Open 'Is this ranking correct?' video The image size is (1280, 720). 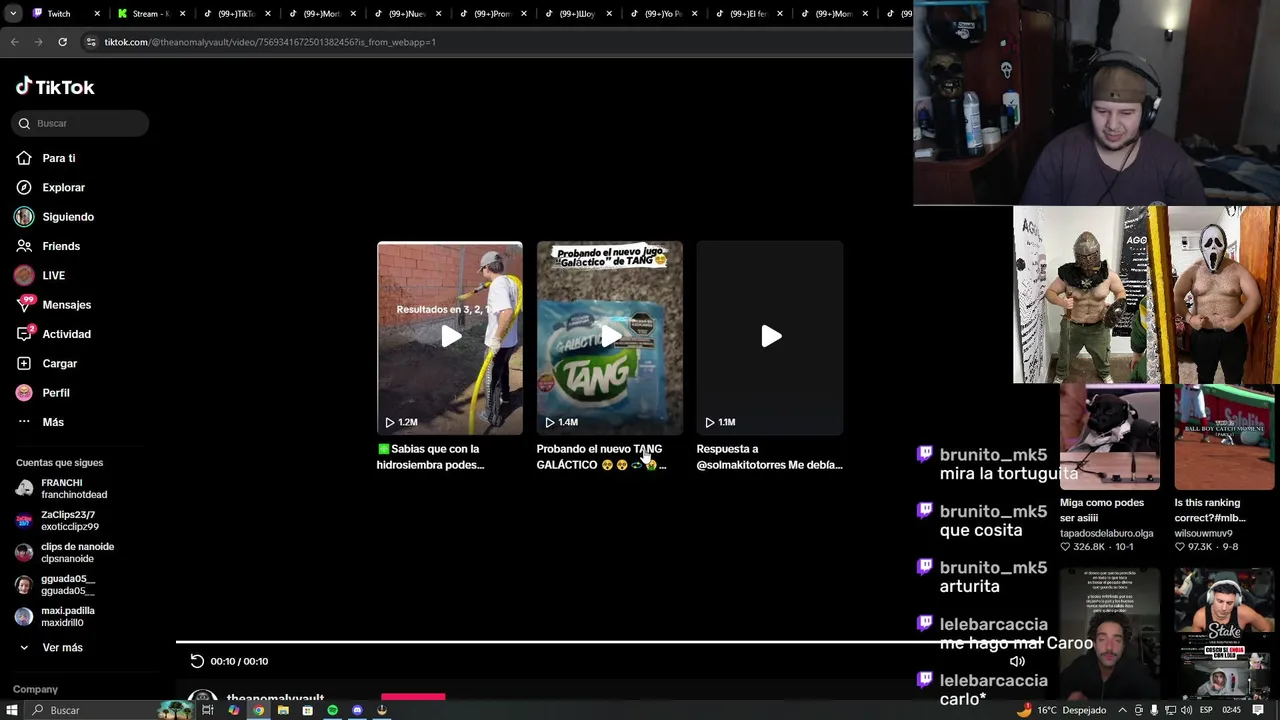[1224, 437]
